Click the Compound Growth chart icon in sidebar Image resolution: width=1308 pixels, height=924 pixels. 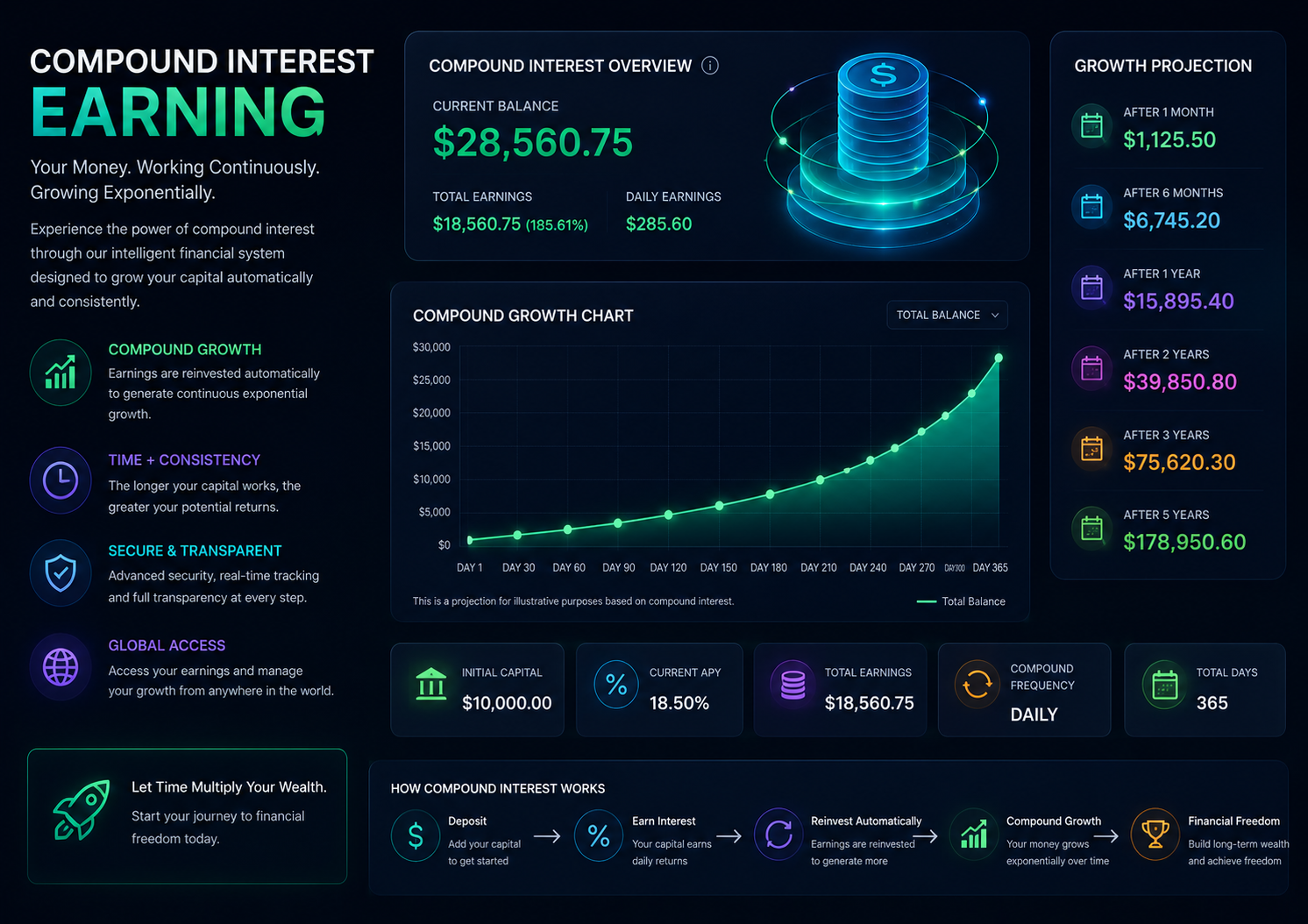[x=60, y=373]
